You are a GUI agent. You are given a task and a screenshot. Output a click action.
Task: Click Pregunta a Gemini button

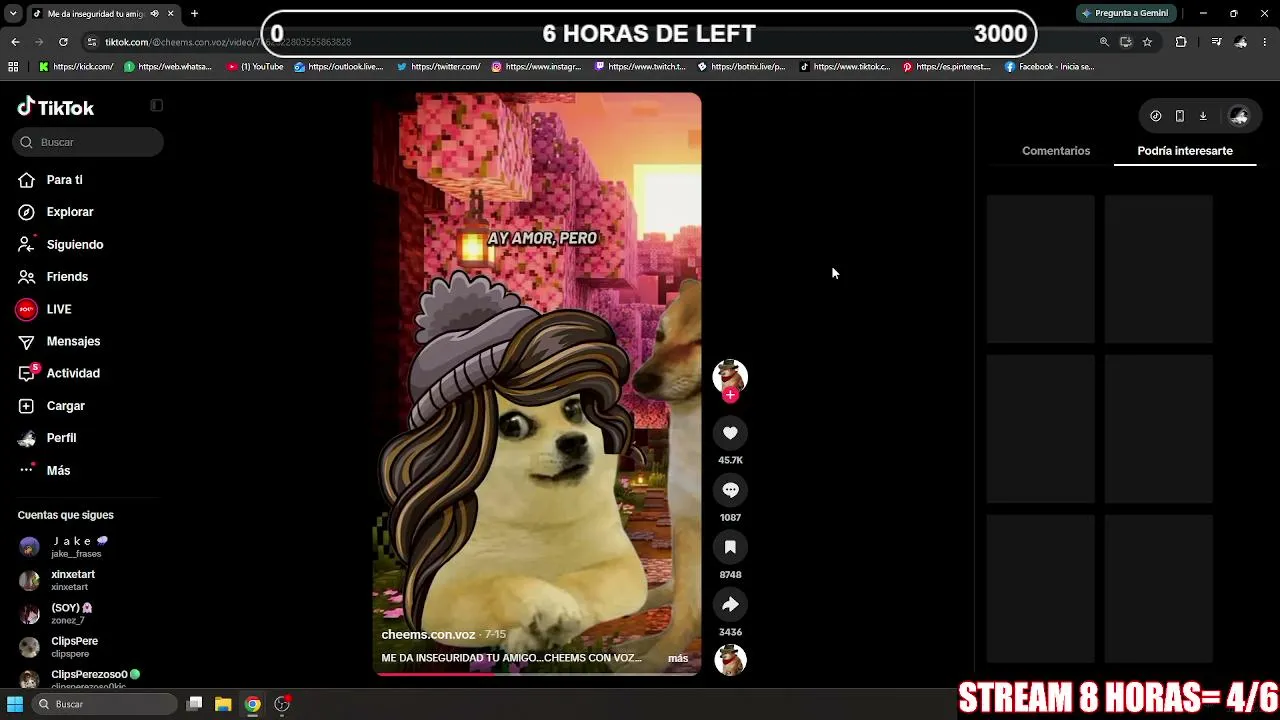tap(1124, 13)
